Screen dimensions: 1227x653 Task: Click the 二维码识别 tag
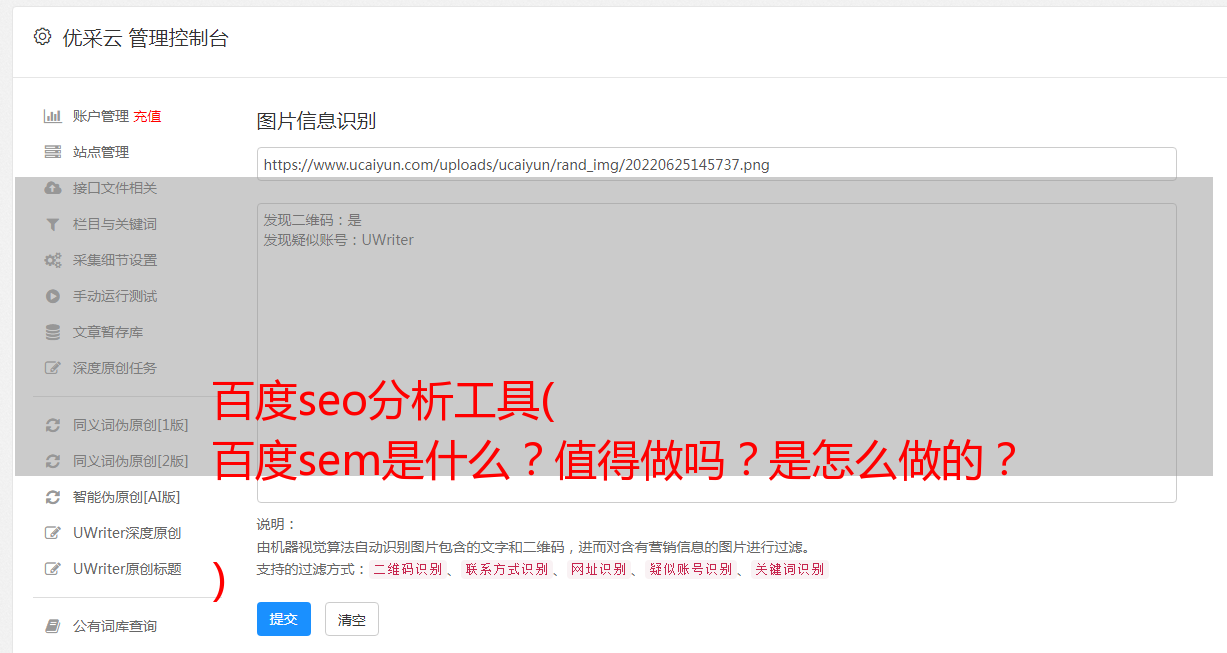pos(406,569)
